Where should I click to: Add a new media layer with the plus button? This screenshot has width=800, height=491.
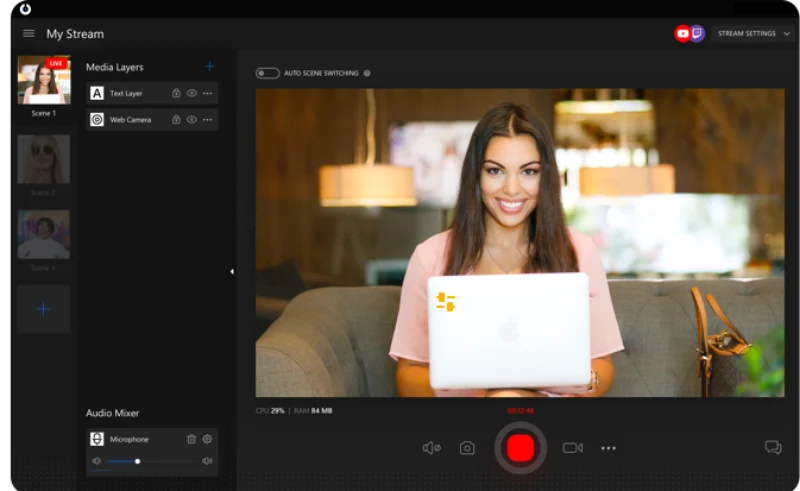[210, 67]
